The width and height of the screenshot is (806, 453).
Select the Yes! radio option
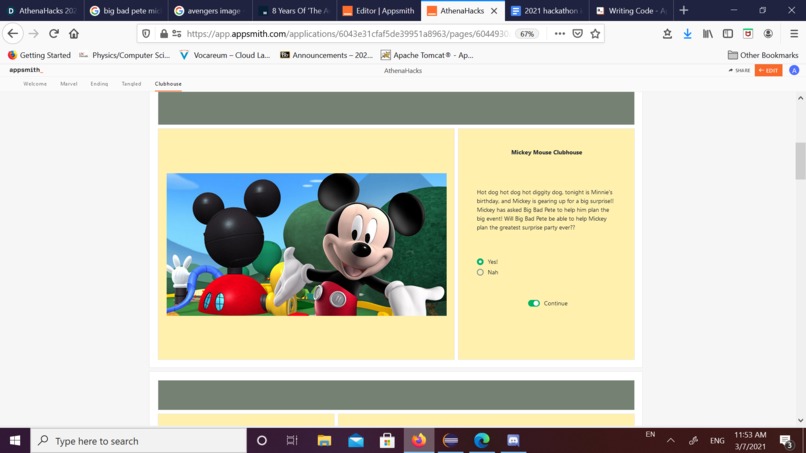480,262
